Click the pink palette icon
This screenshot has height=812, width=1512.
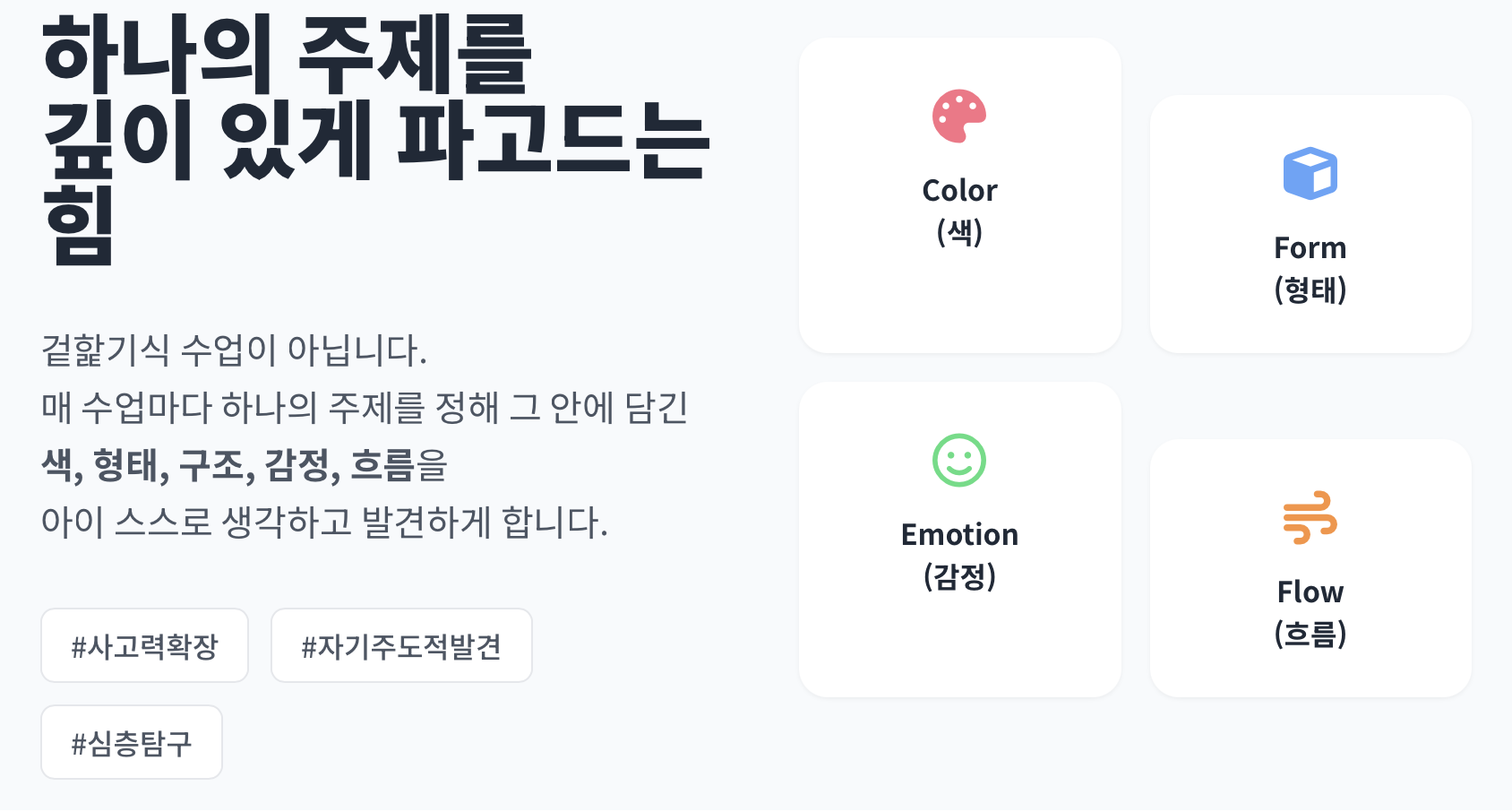point(959,117)
